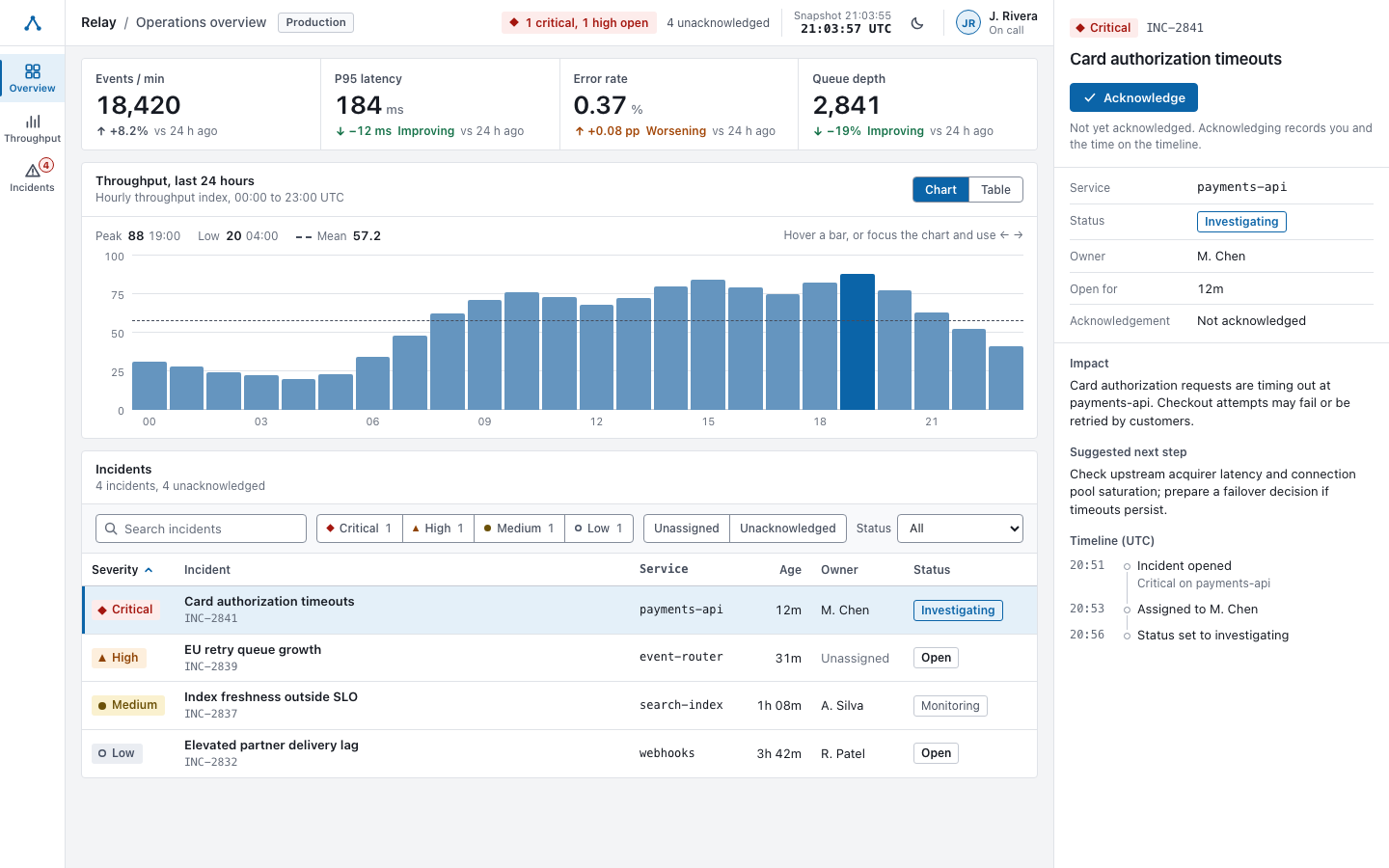Screen dimensions: 1389x868
Task: Click the Relay logo icon
Action: pos(33,23)
